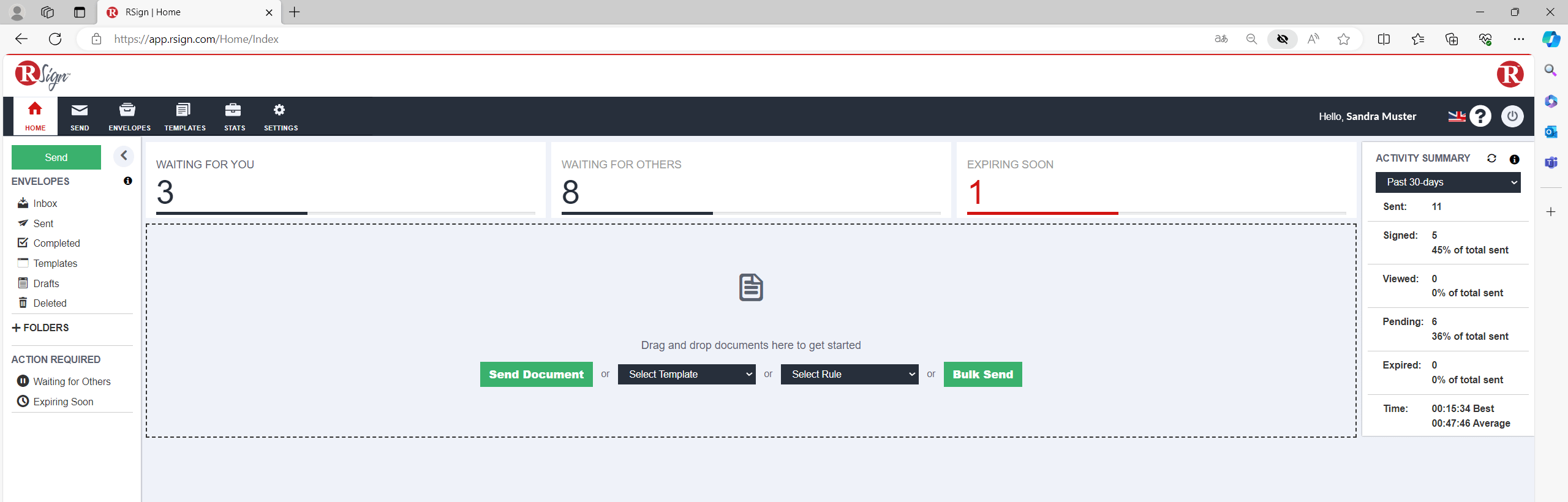Open Copilot in browser sidebar
The width and height of the screenshot is (1568, 502).
1551,39
